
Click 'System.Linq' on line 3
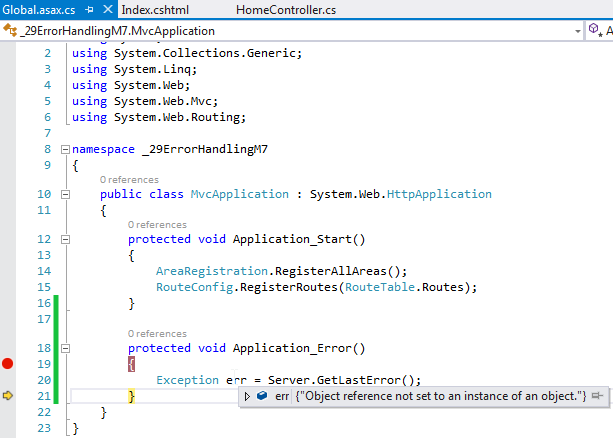[152, 69]
